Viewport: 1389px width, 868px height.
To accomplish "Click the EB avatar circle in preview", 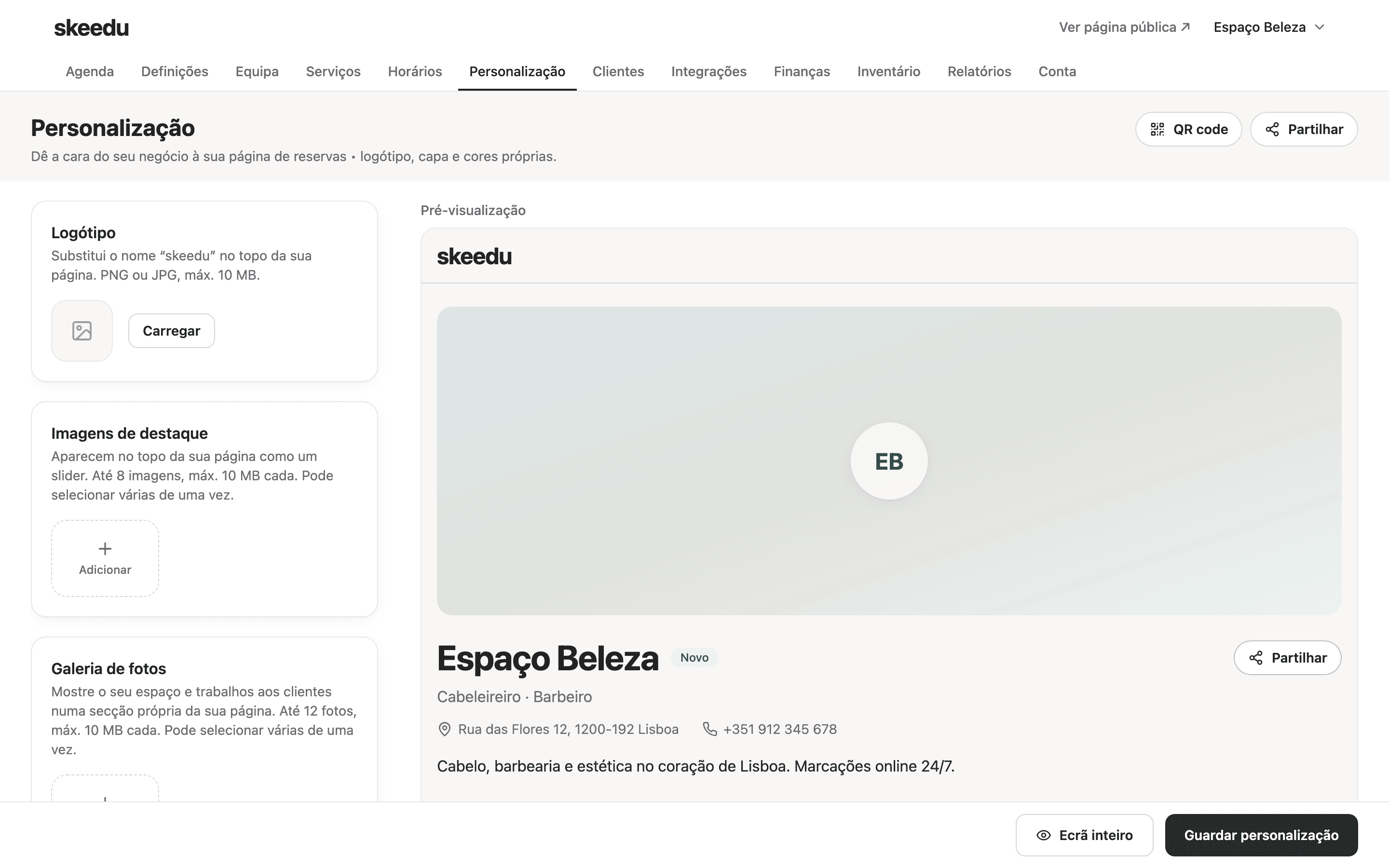I will coord(888,461).
